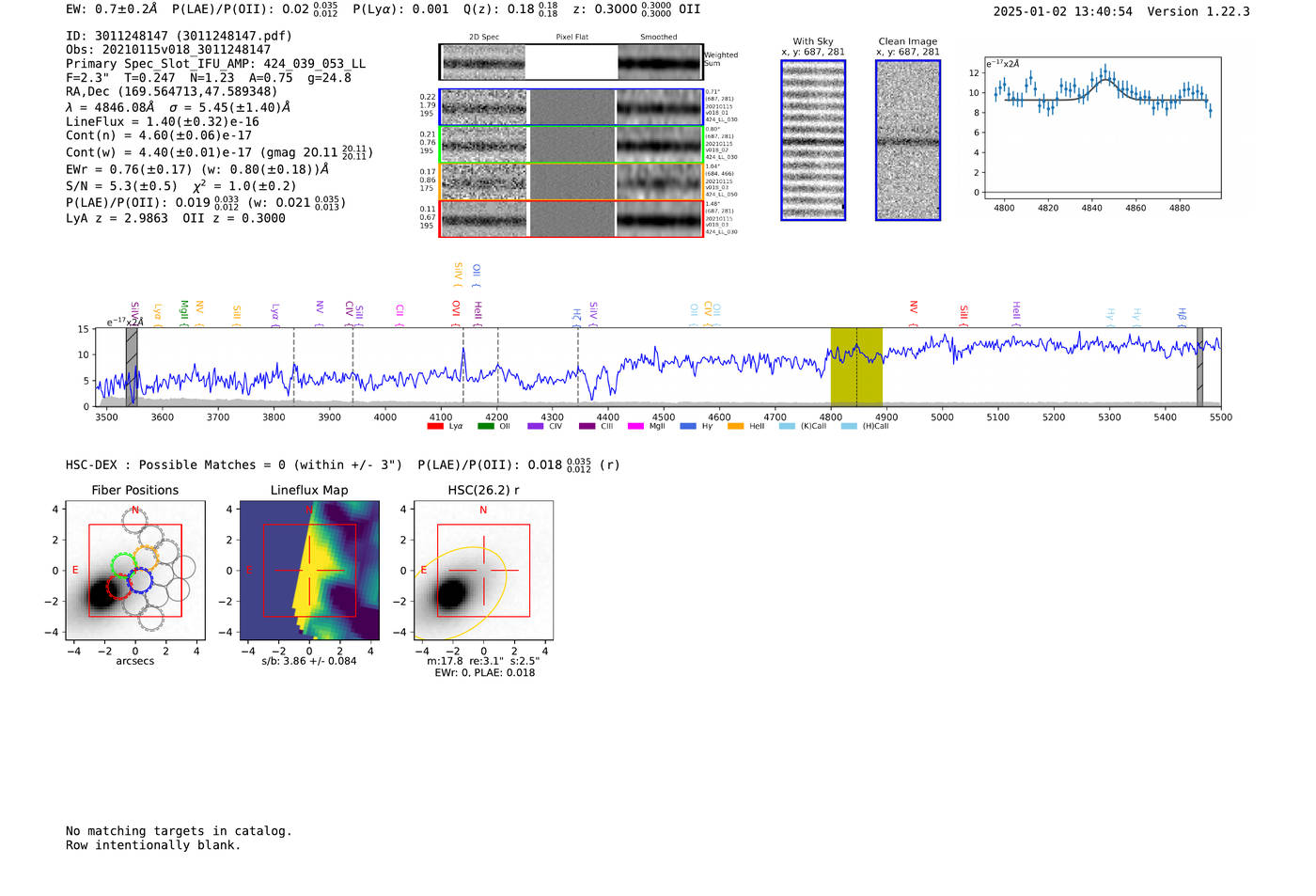Click the red crosshair in the HSC r image

pyautogui.click(x=483, y=571)
